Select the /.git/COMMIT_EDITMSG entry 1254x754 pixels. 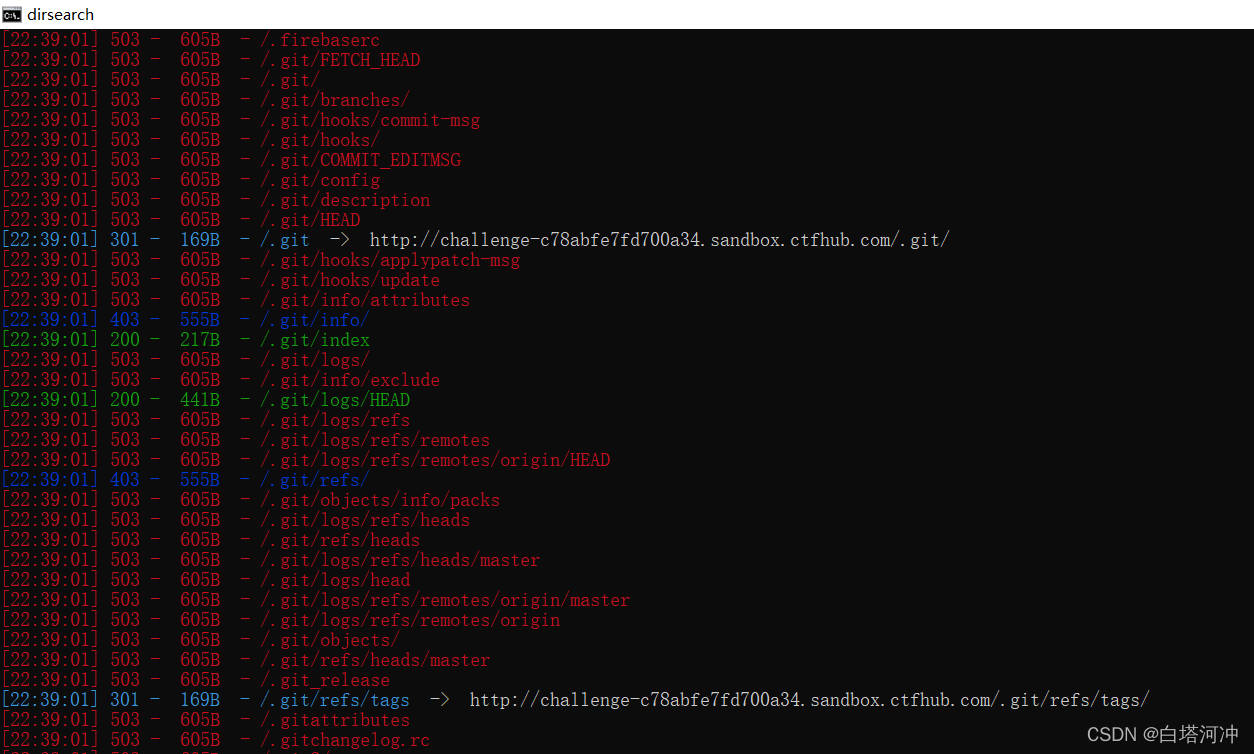[x=360, y=159]
